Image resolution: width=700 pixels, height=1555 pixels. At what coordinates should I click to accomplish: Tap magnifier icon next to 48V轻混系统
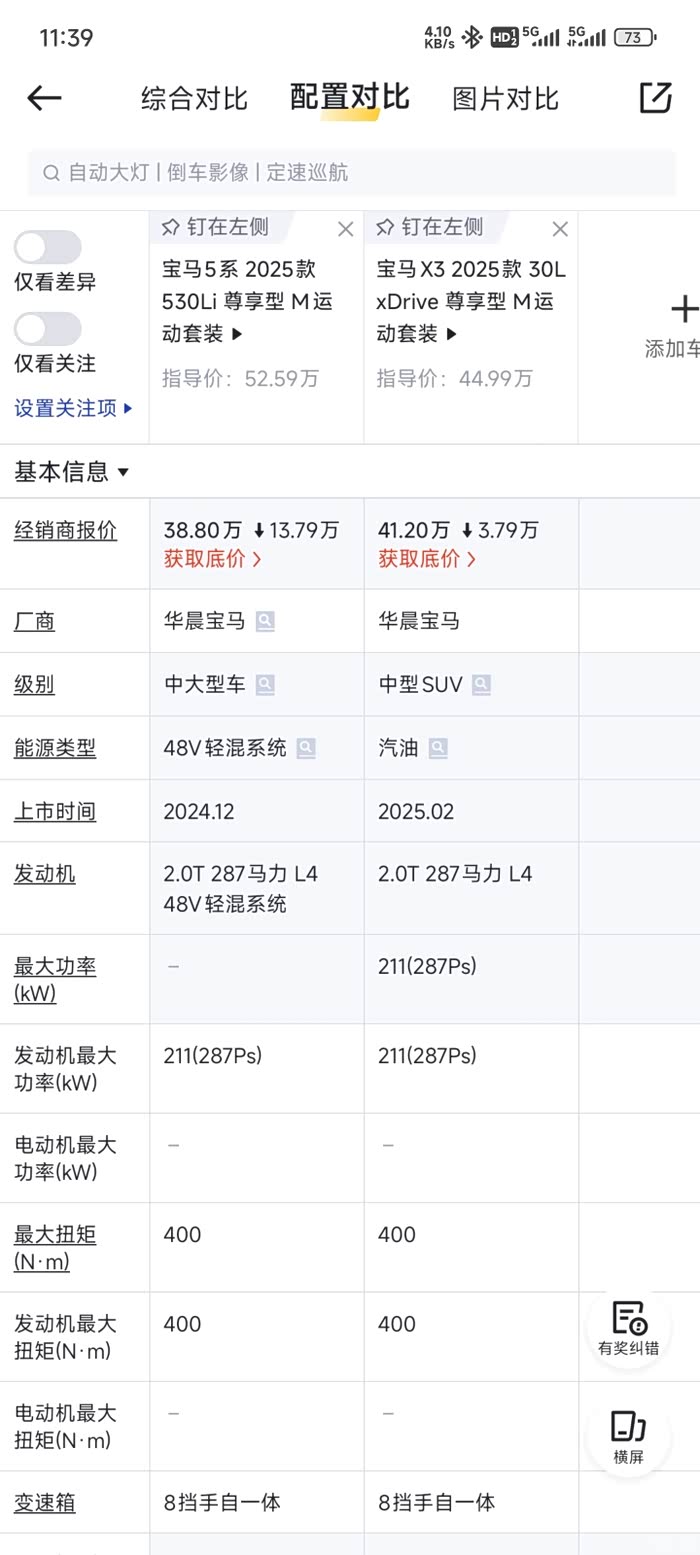(305, 748)
